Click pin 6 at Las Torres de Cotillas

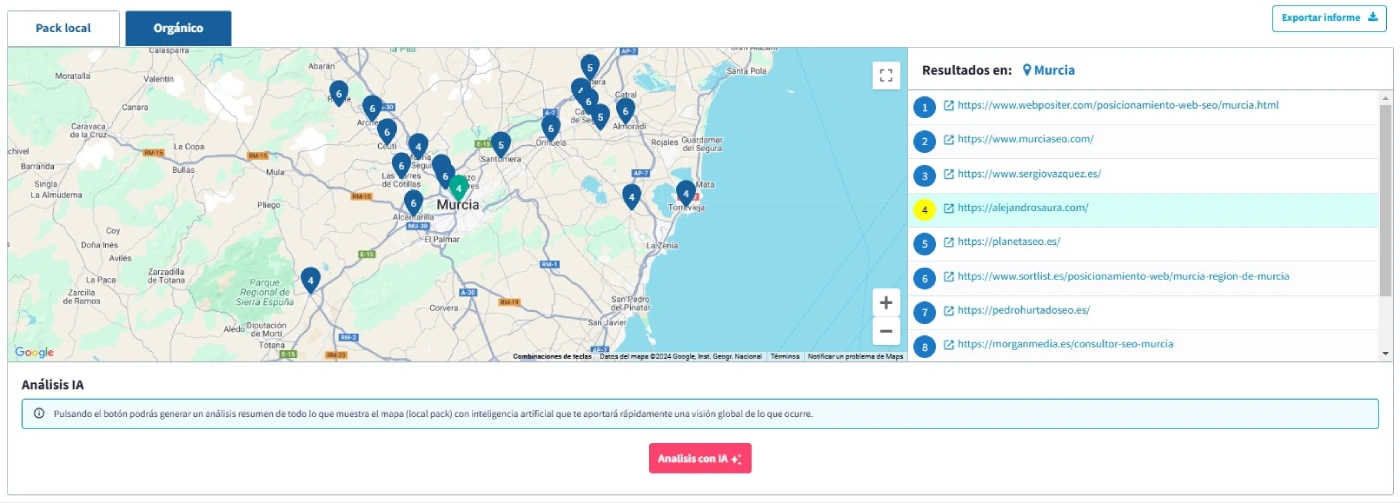401,167
